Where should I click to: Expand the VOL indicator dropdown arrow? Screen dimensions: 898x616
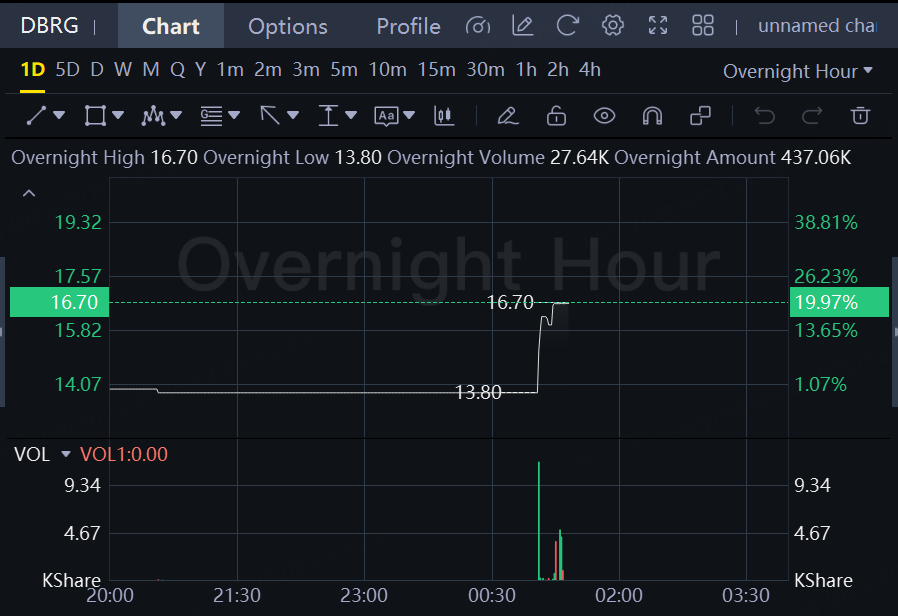tap(66, 455)
